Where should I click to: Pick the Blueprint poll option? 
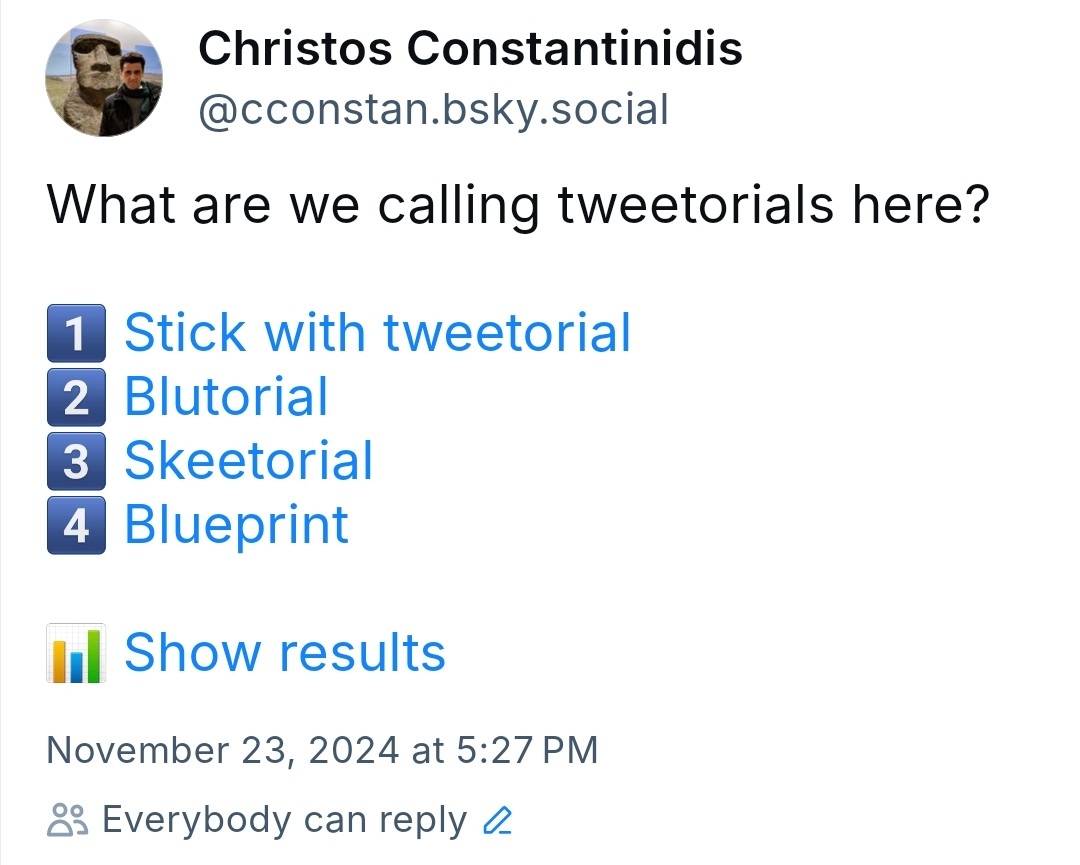236,525
